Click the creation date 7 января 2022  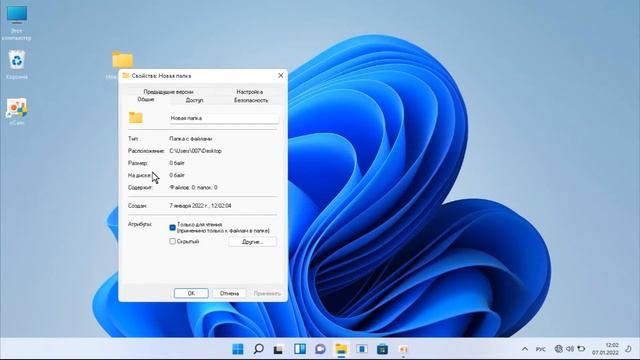(x=200, y=206)
